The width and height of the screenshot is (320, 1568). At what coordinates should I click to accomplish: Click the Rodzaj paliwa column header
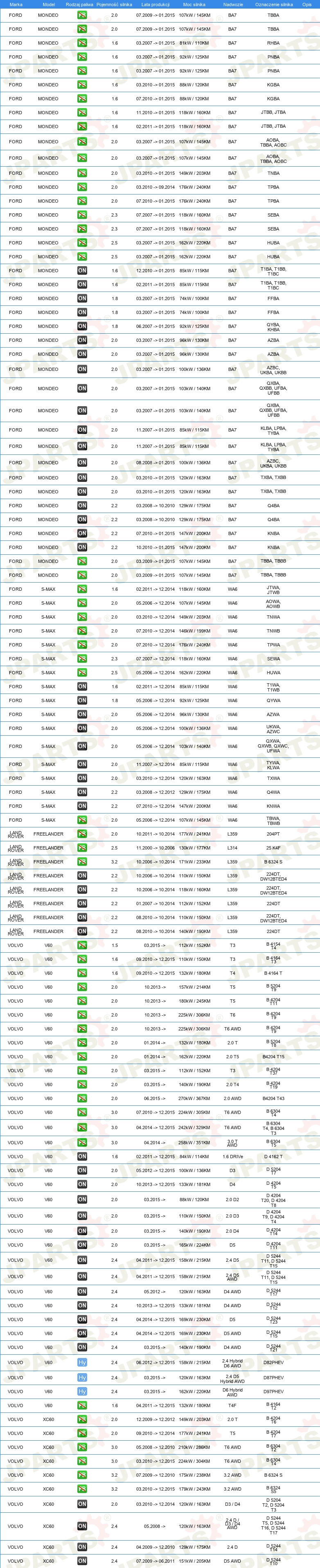coord(80,4)
